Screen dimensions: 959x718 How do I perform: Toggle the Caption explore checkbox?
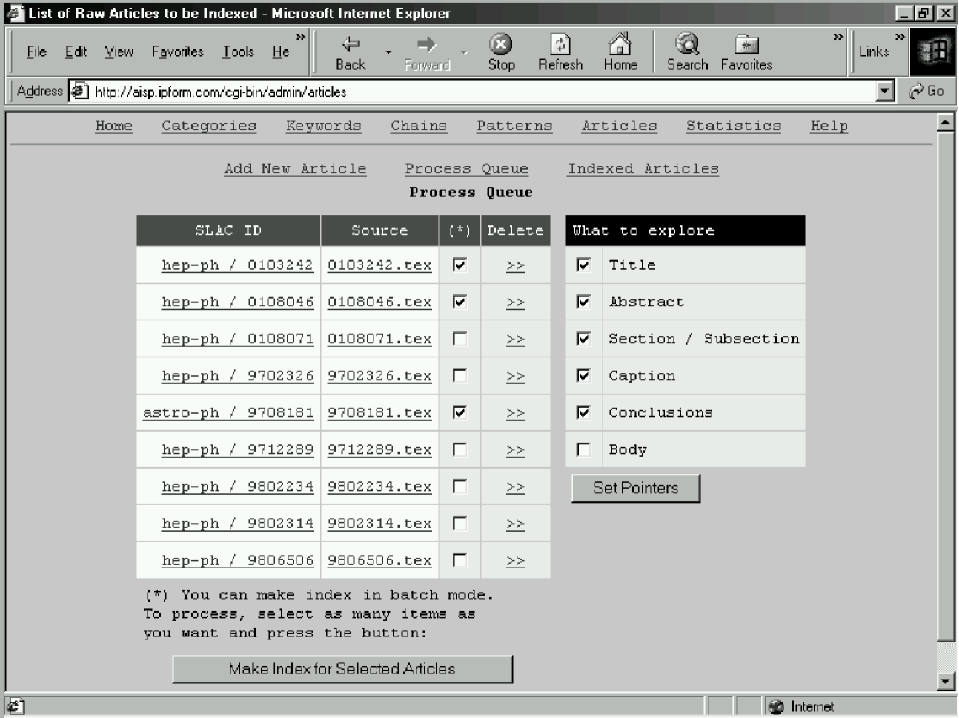pyautogui.click(x=583, y=375)
